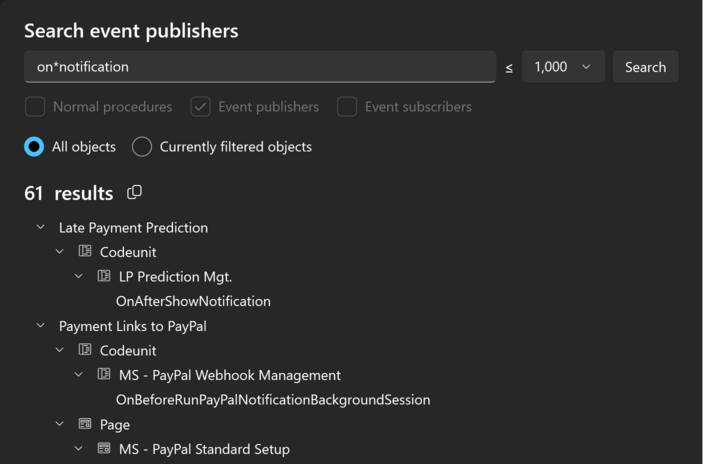Collapse Codeunit under Late Payment Prediction
This screenshot has height=464, width=703.
60,252
